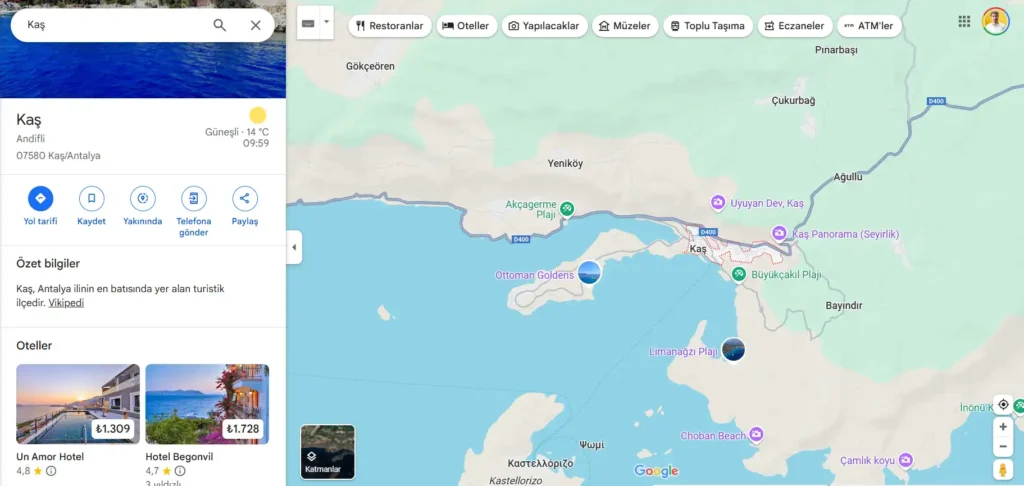This screenshot has width=1024, height=486.
Task: Filter map by Müzeler
Action: click(625, 26)
